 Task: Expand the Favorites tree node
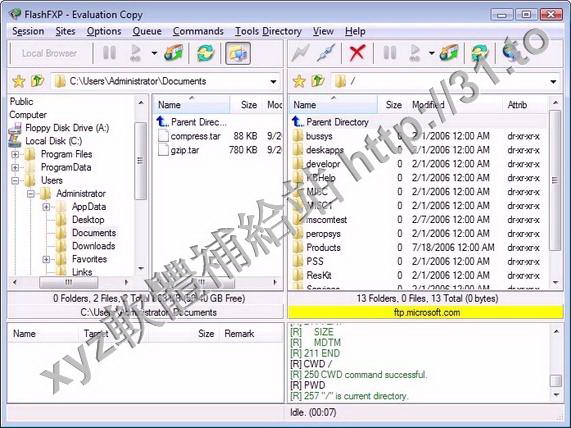[x=46, y=259]
